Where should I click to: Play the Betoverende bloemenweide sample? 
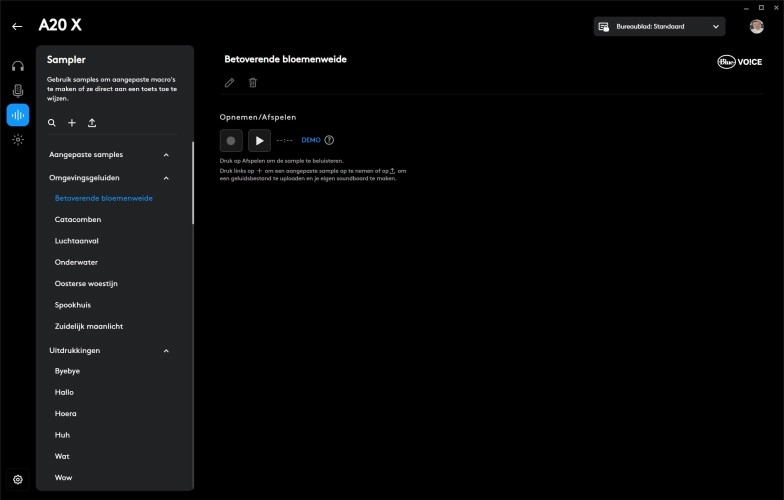pos(259,141)
